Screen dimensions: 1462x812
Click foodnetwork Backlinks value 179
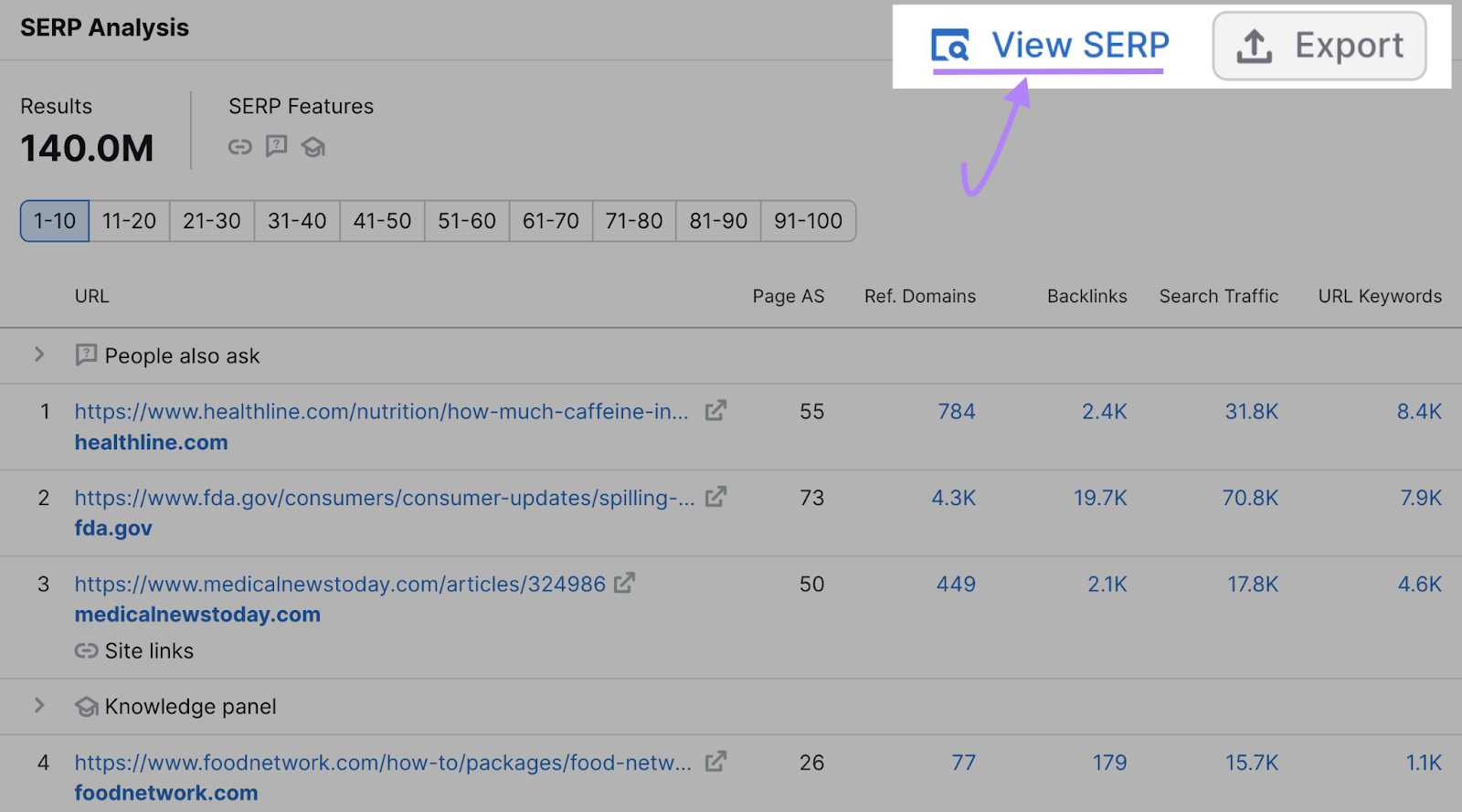point(1110,764)
